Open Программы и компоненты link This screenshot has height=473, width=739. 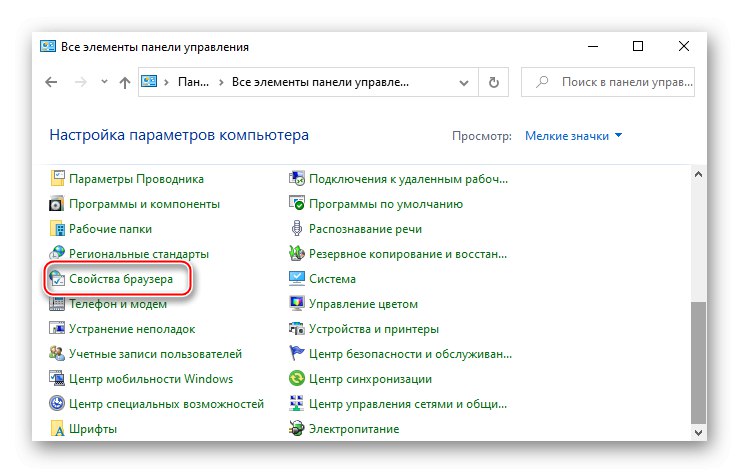coord(144,204)
